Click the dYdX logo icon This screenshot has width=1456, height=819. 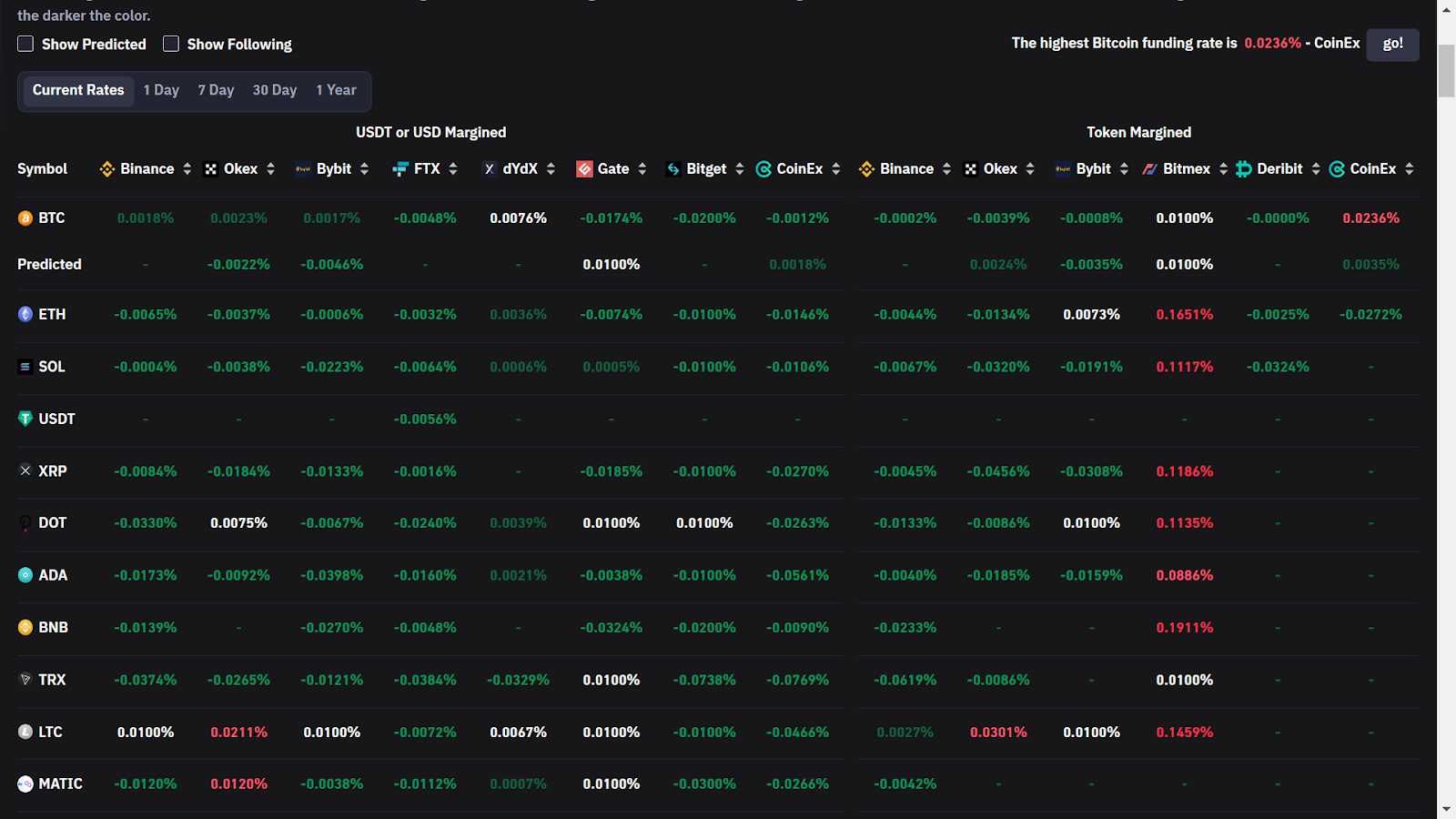(490, 169)
